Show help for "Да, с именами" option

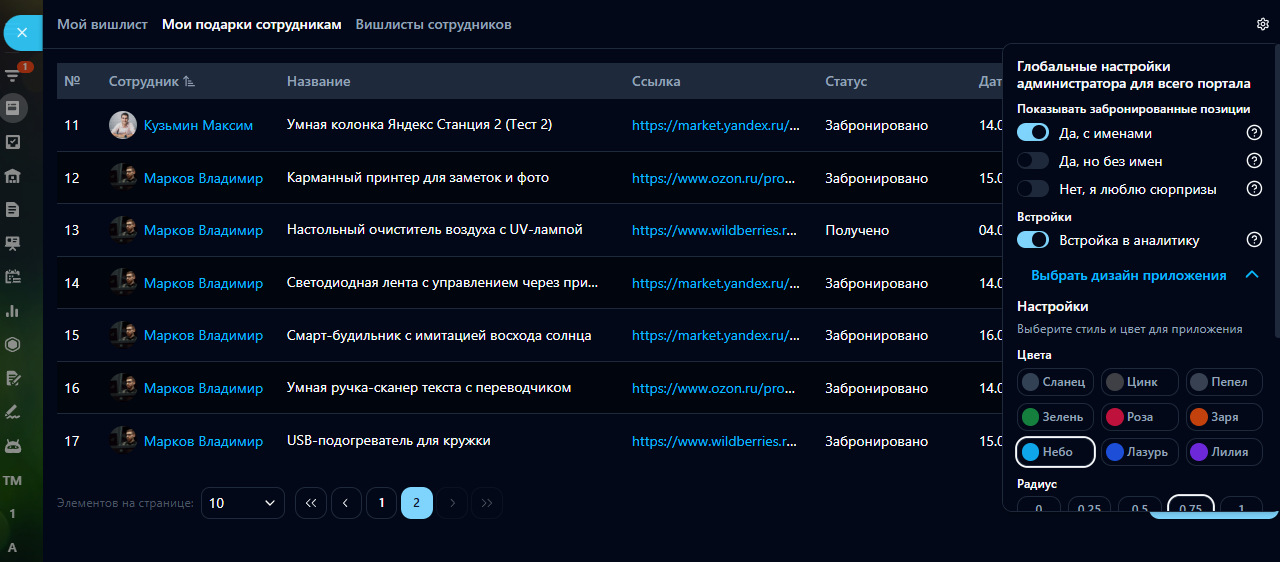1254,133
